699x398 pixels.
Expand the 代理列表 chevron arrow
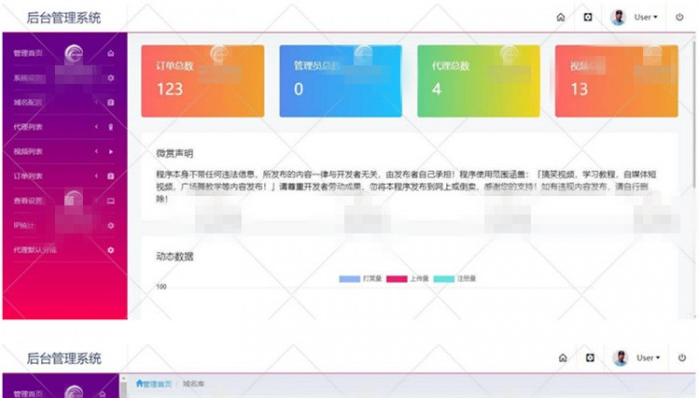click(x=96, y=127)
